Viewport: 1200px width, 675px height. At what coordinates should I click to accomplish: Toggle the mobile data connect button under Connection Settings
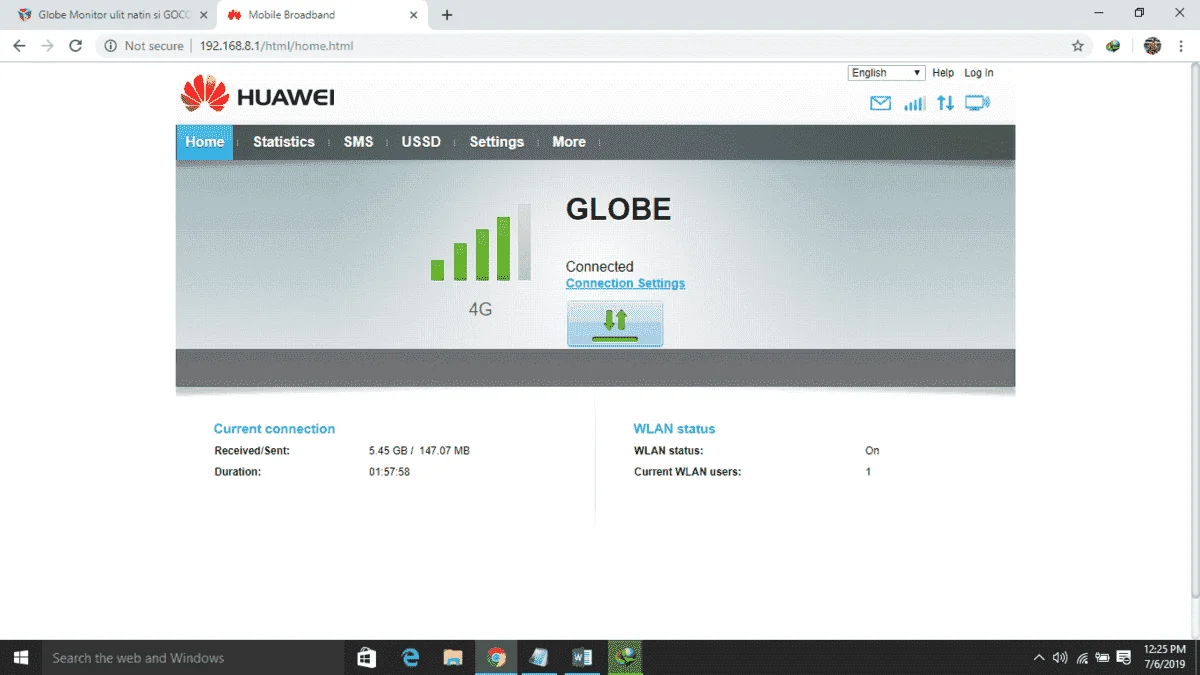point(615,323)
